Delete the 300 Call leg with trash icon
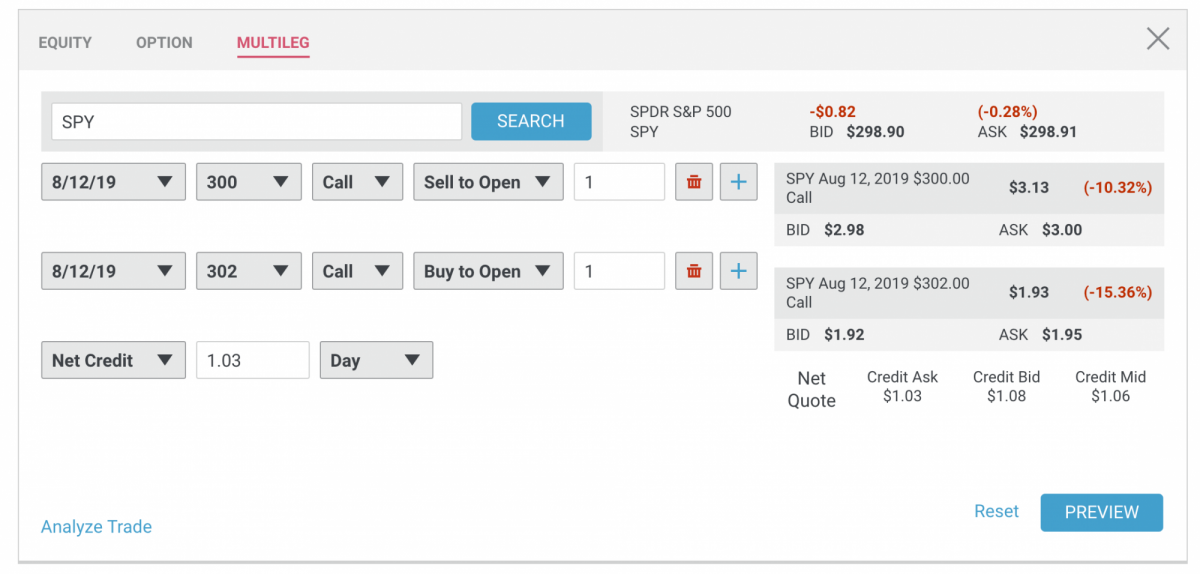 [694, 182]
